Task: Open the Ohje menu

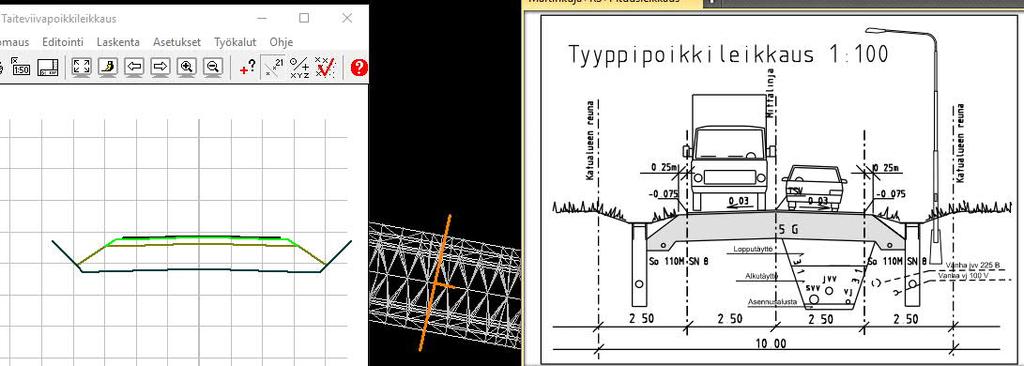Action: pyautogui.click(x=281, y=42)
